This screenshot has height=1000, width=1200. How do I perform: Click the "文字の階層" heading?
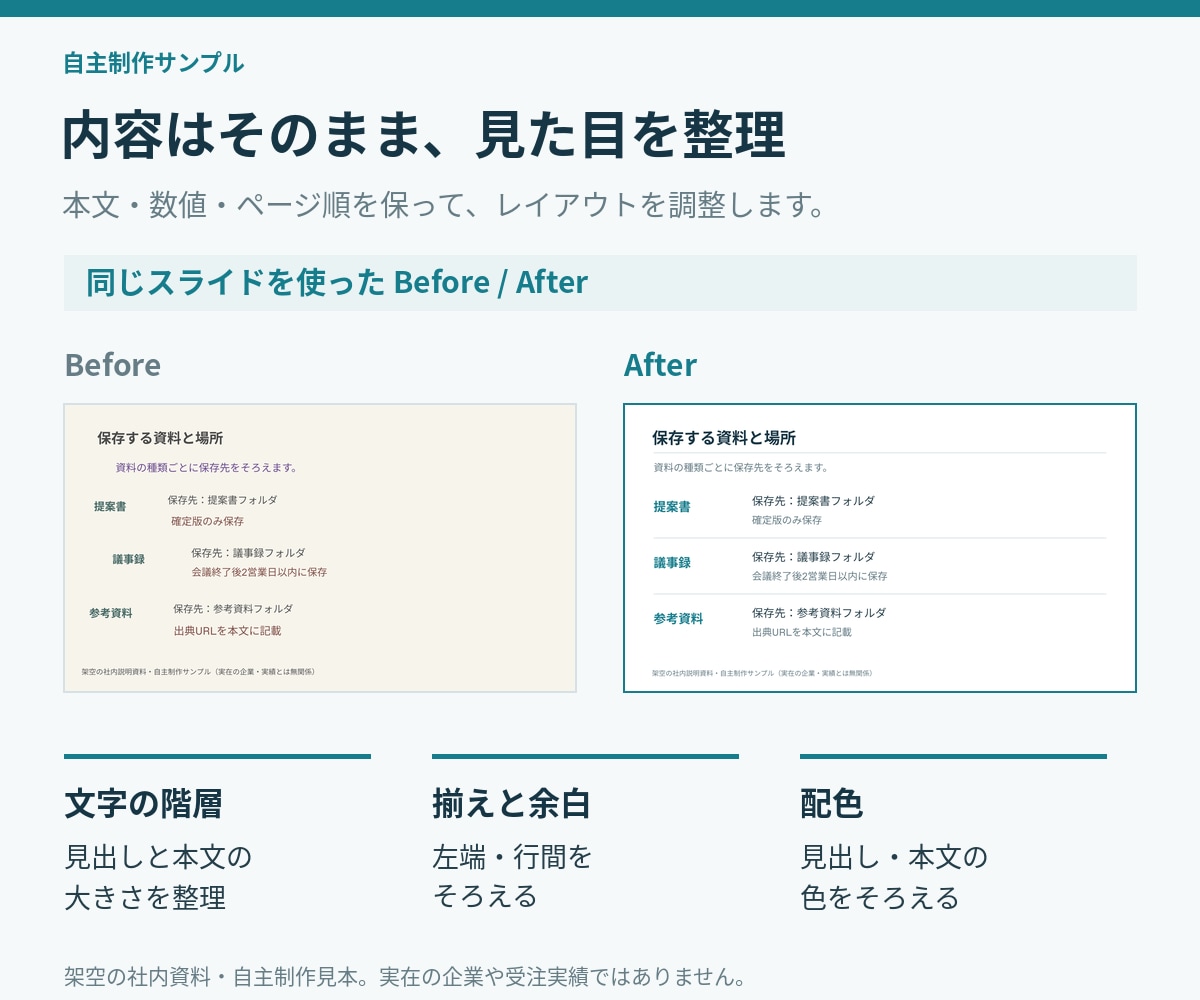pyautogui.click(x=143, y=803)
